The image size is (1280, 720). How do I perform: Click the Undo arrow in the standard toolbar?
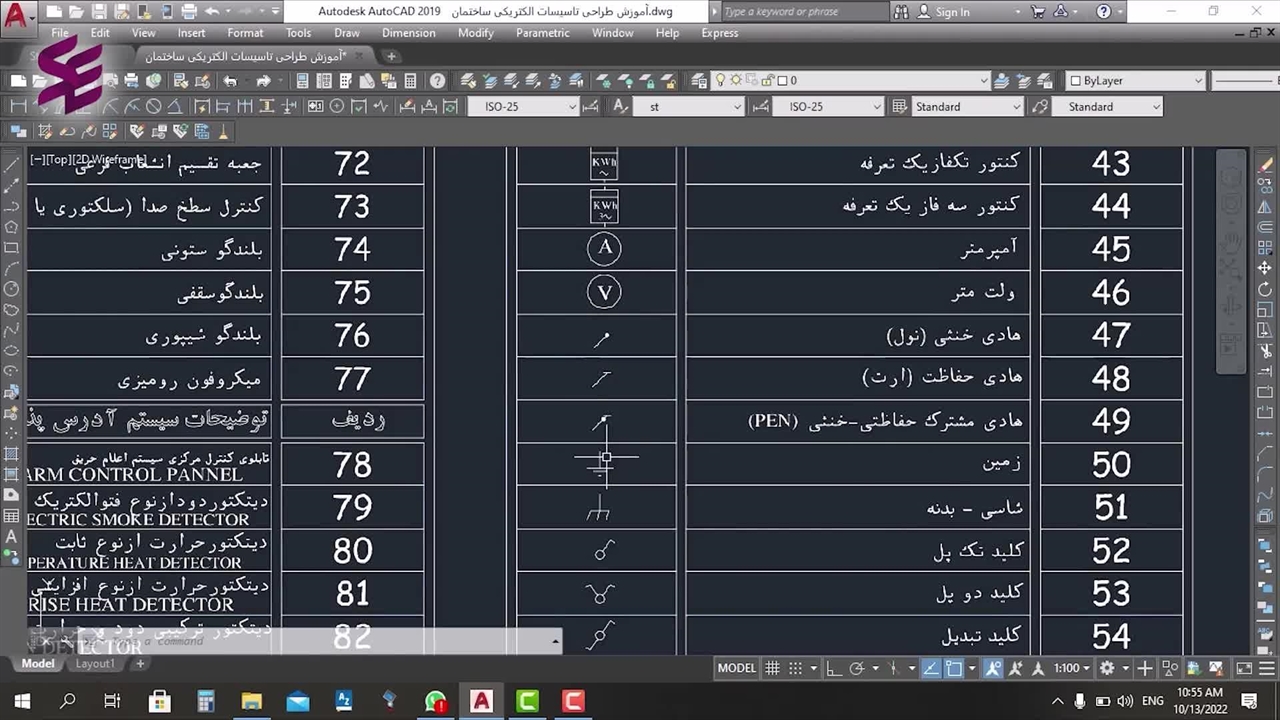[x=230, y=81]
